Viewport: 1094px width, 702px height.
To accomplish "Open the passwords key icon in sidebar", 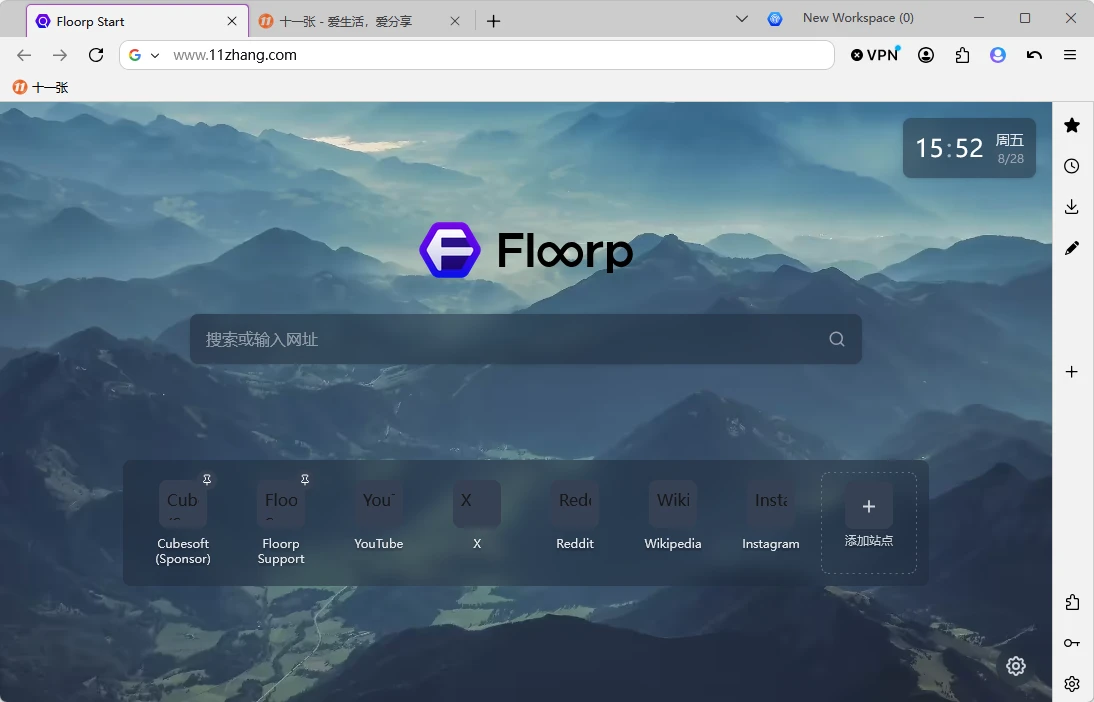I will [1072, 643].
